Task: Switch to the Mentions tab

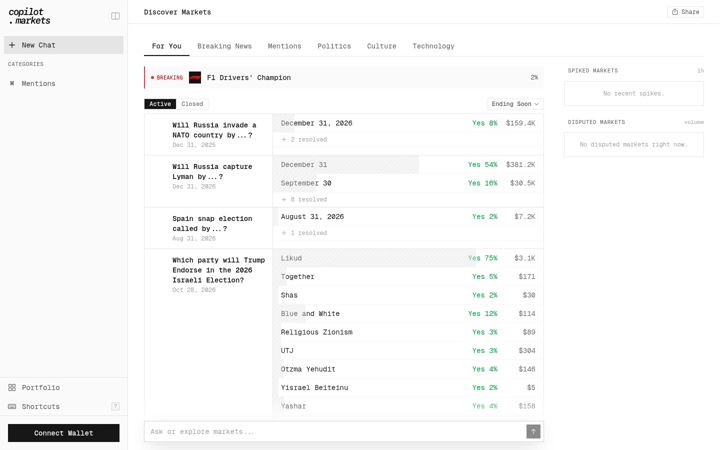Action: click(285, 46)
